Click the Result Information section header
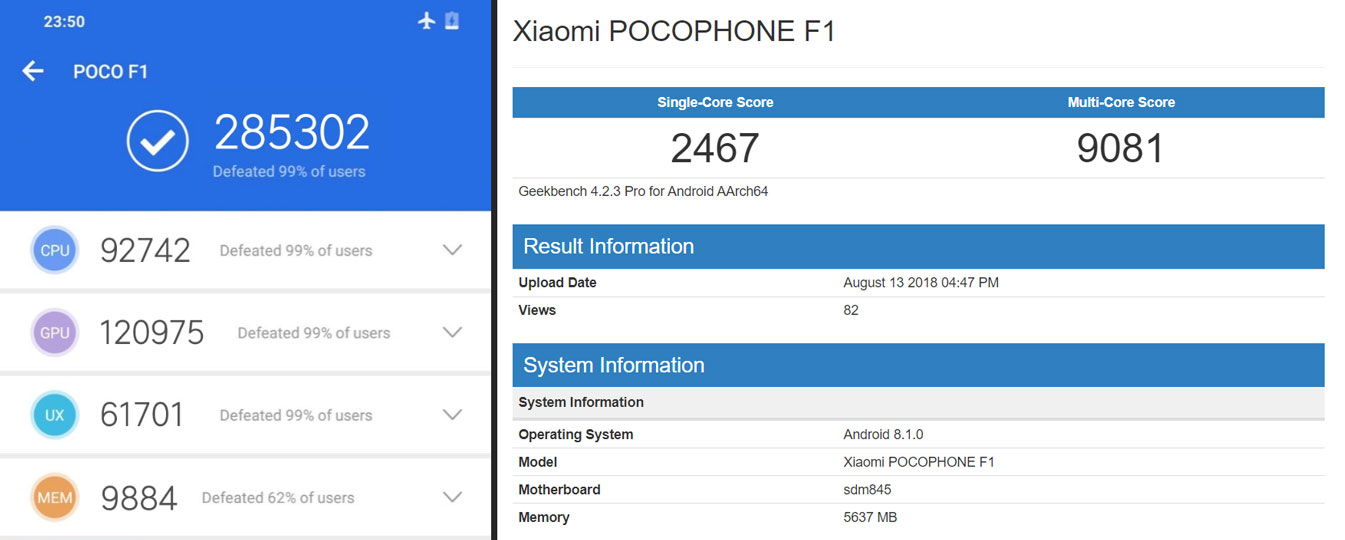This screenshot has height=540, width=1345. [x=918, y=246]
